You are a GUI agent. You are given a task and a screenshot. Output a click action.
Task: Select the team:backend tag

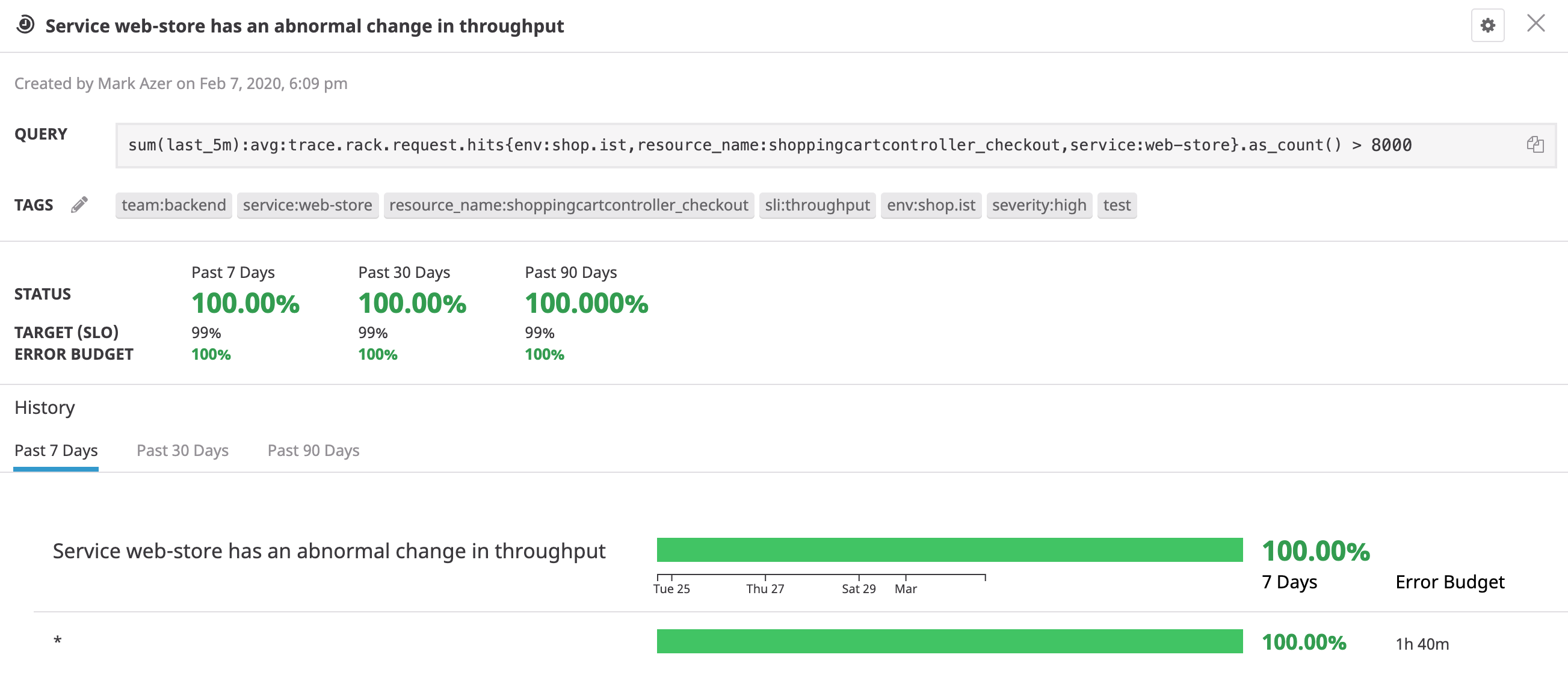173,205
